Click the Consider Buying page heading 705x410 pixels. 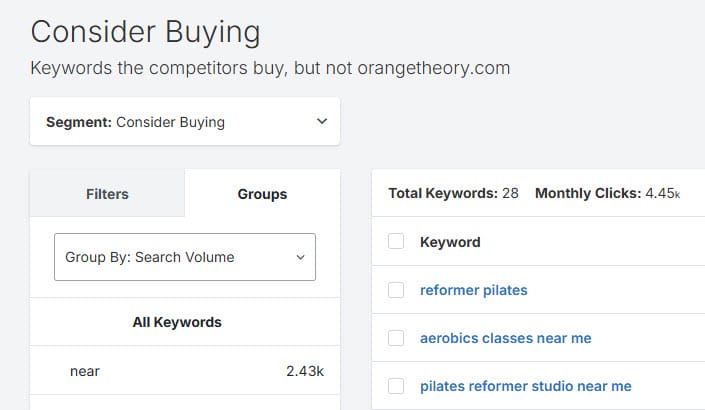click(x=145, y=32)
